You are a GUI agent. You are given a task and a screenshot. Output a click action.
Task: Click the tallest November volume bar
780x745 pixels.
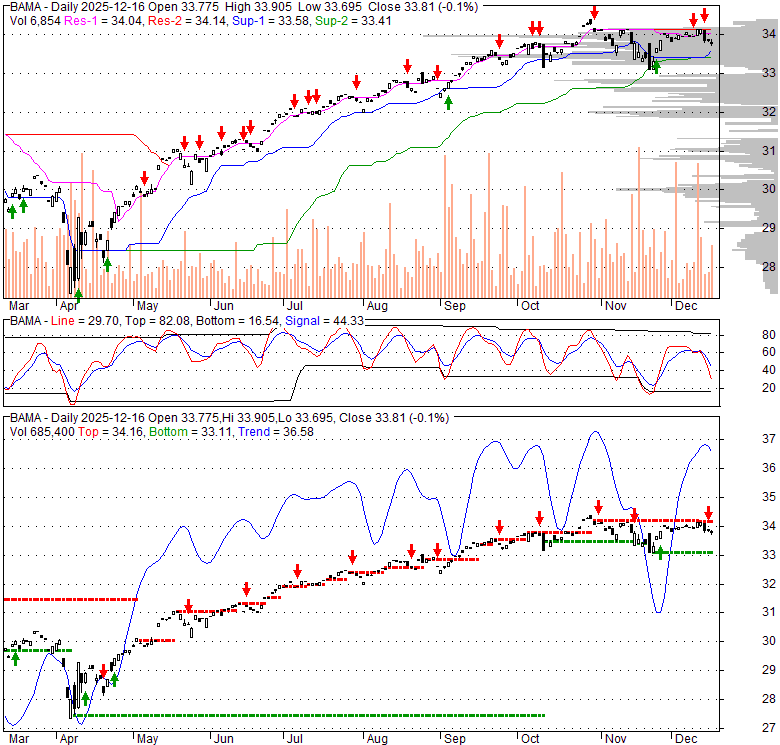coord(639,222)
